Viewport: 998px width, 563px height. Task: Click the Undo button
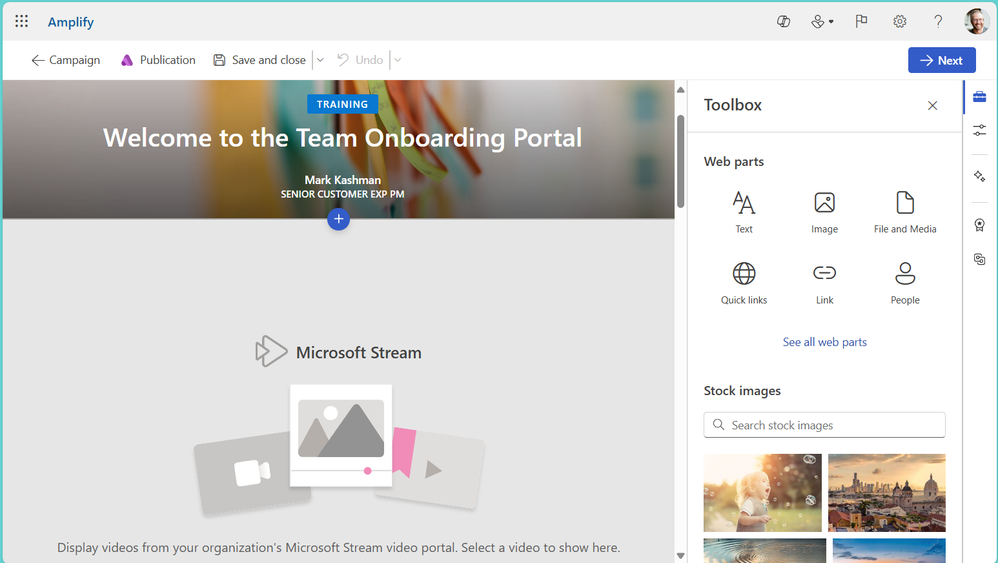(x=360, y=60)
